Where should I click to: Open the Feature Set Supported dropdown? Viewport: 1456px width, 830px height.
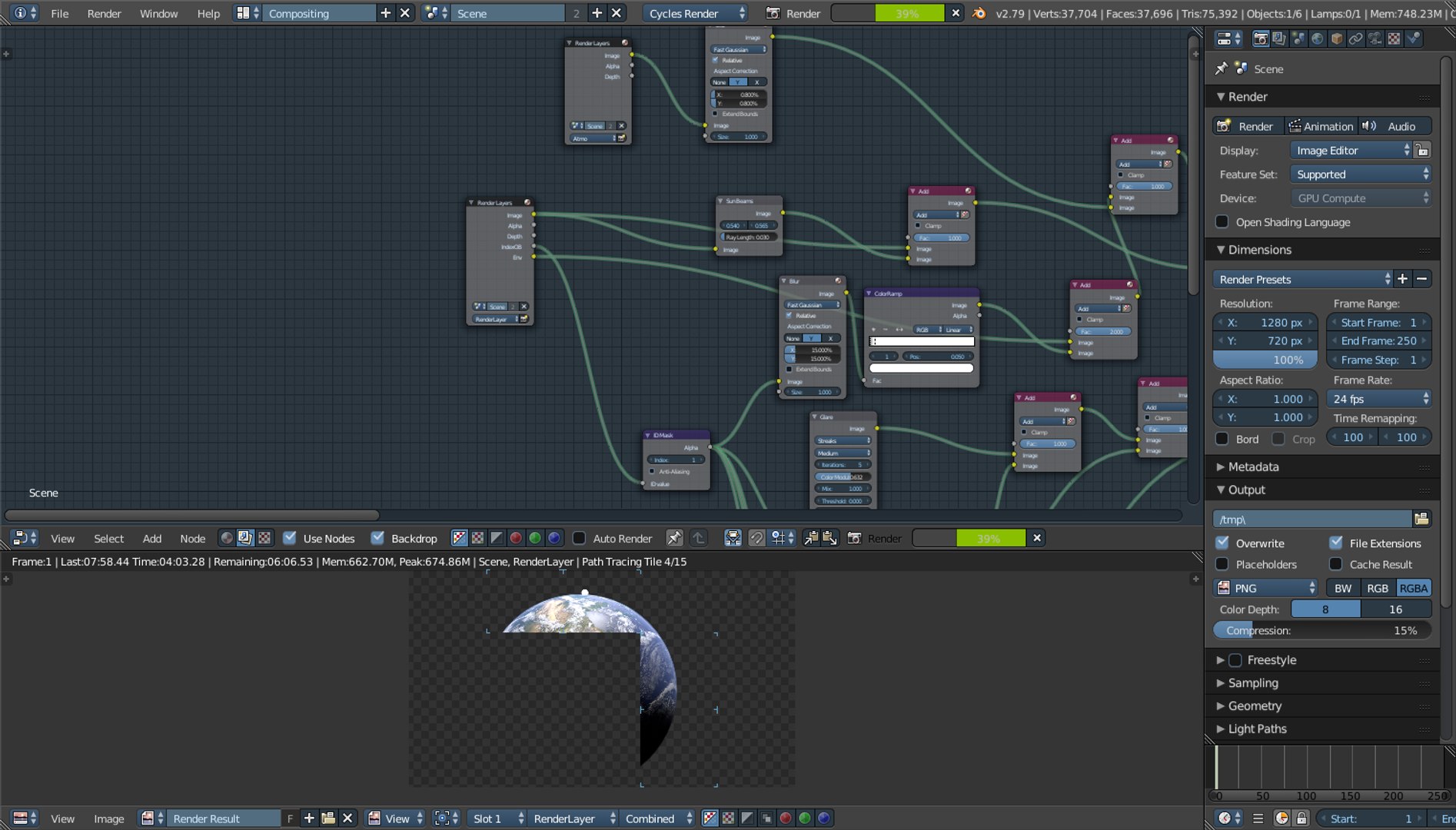[1361, 174]
